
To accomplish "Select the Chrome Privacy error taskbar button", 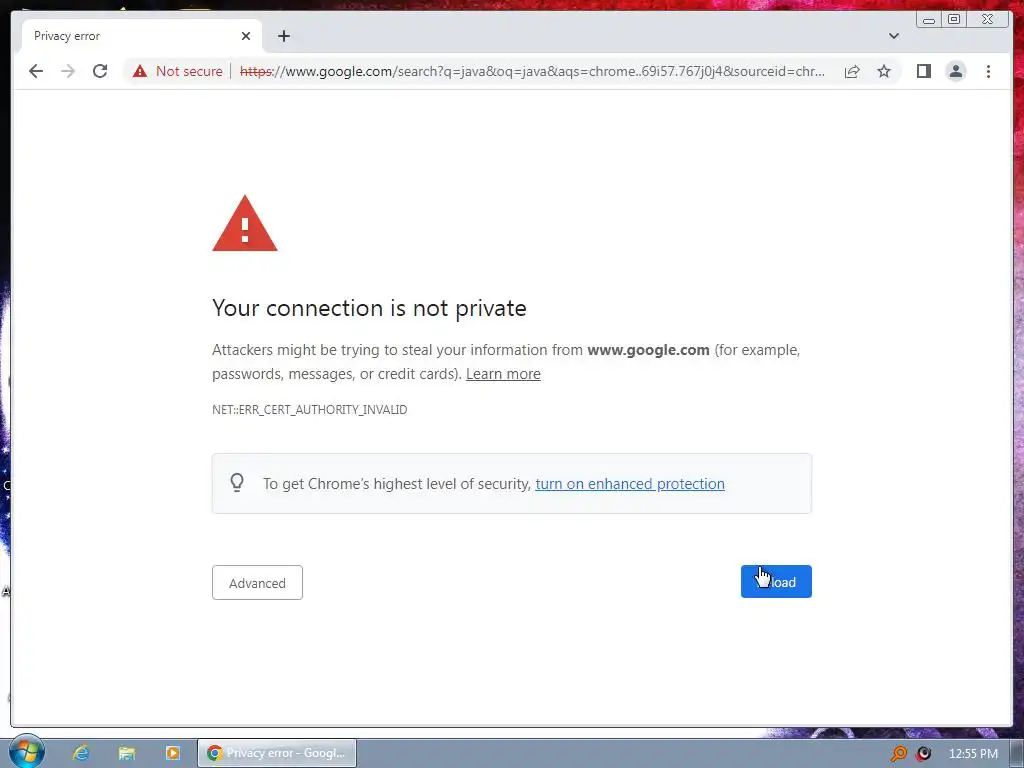I will (277, 753).
